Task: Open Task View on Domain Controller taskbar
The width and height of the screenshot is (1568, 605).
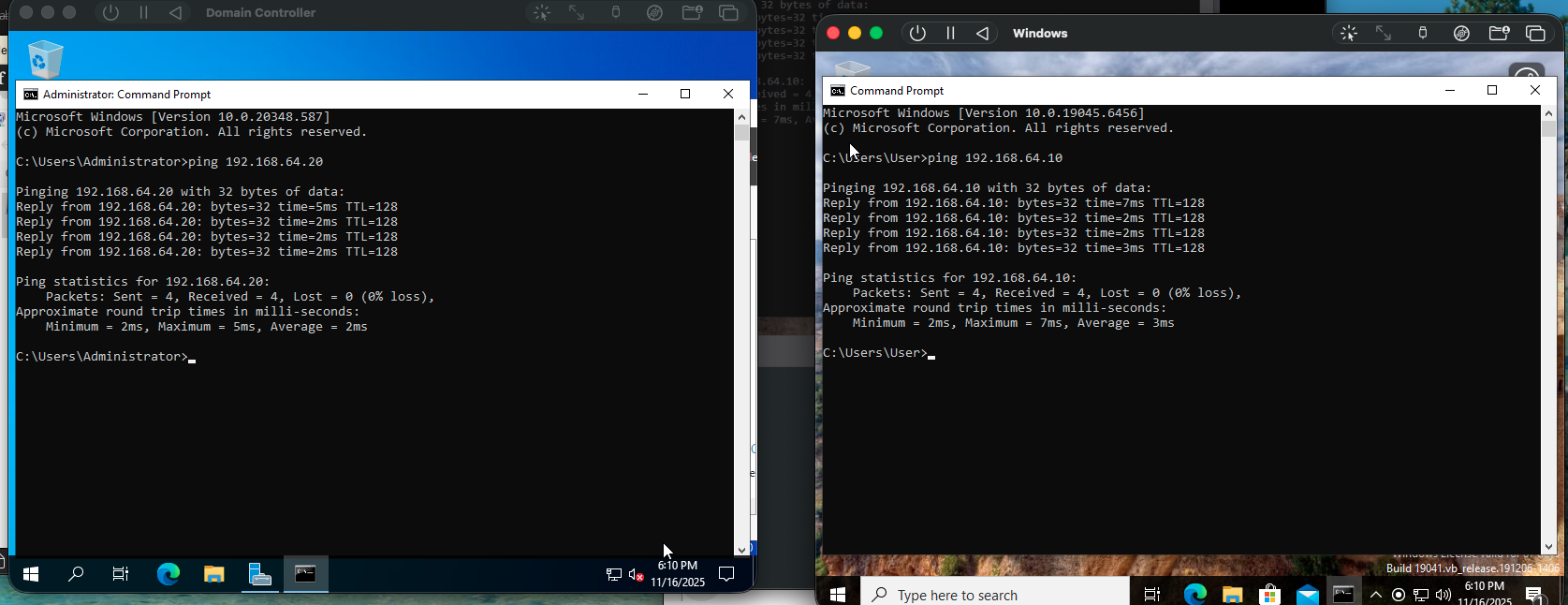Action: coord(121,574)
